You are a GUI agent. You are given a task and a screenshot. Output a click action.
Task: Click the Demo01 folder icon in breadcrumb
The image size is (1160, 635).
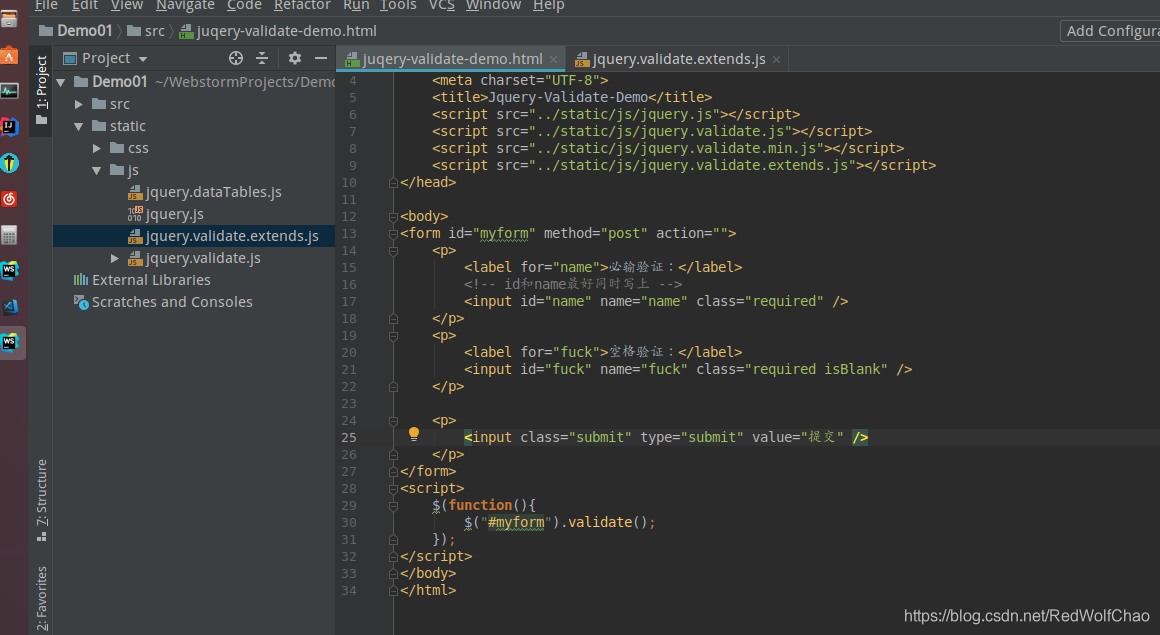46,31
